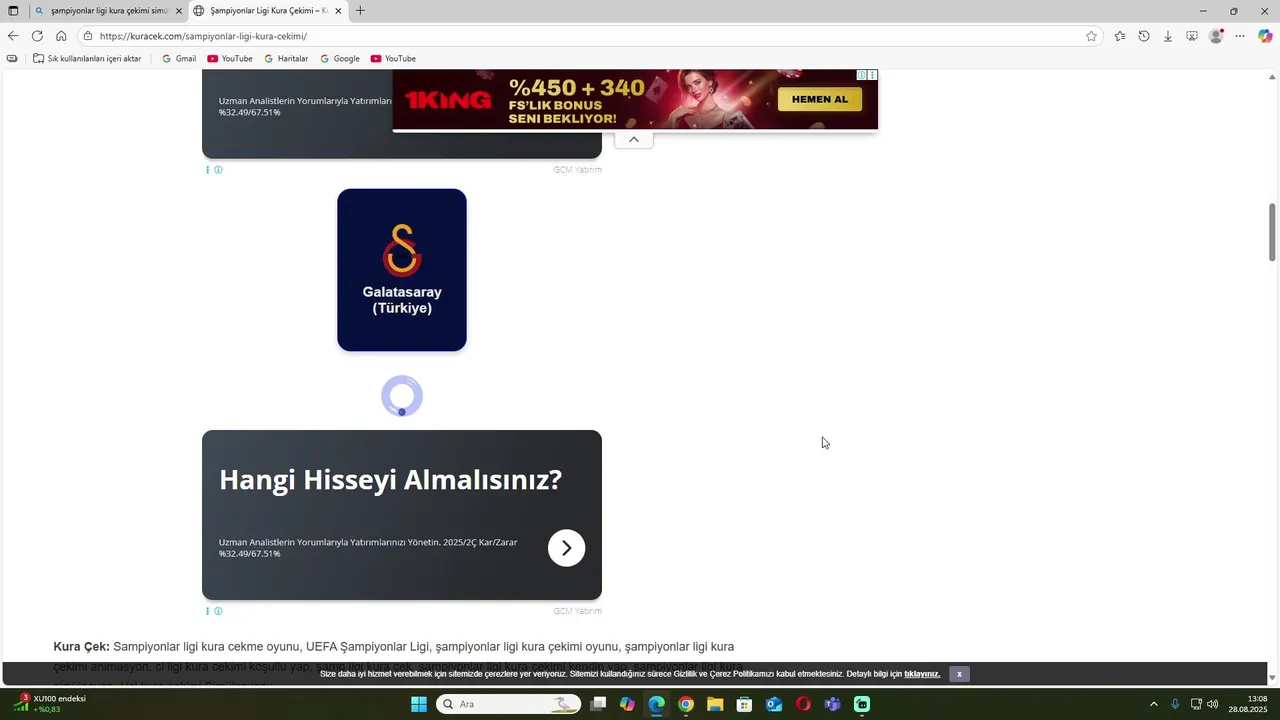
Task: Click the page vertical scrollbar thumb
Action: point(1273,232)
